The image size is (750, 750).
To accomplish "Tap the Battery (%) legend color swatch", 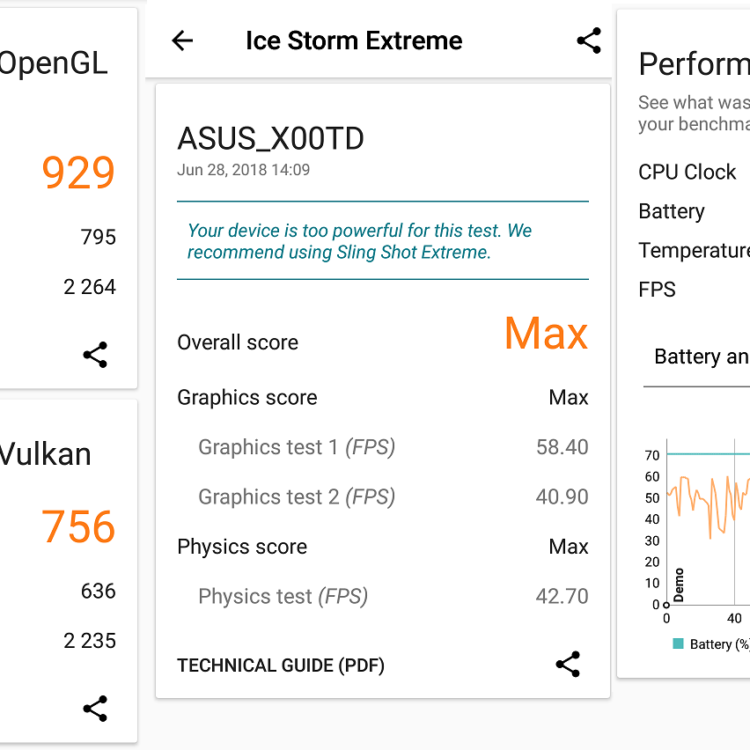I will click(x=678, y=644).
